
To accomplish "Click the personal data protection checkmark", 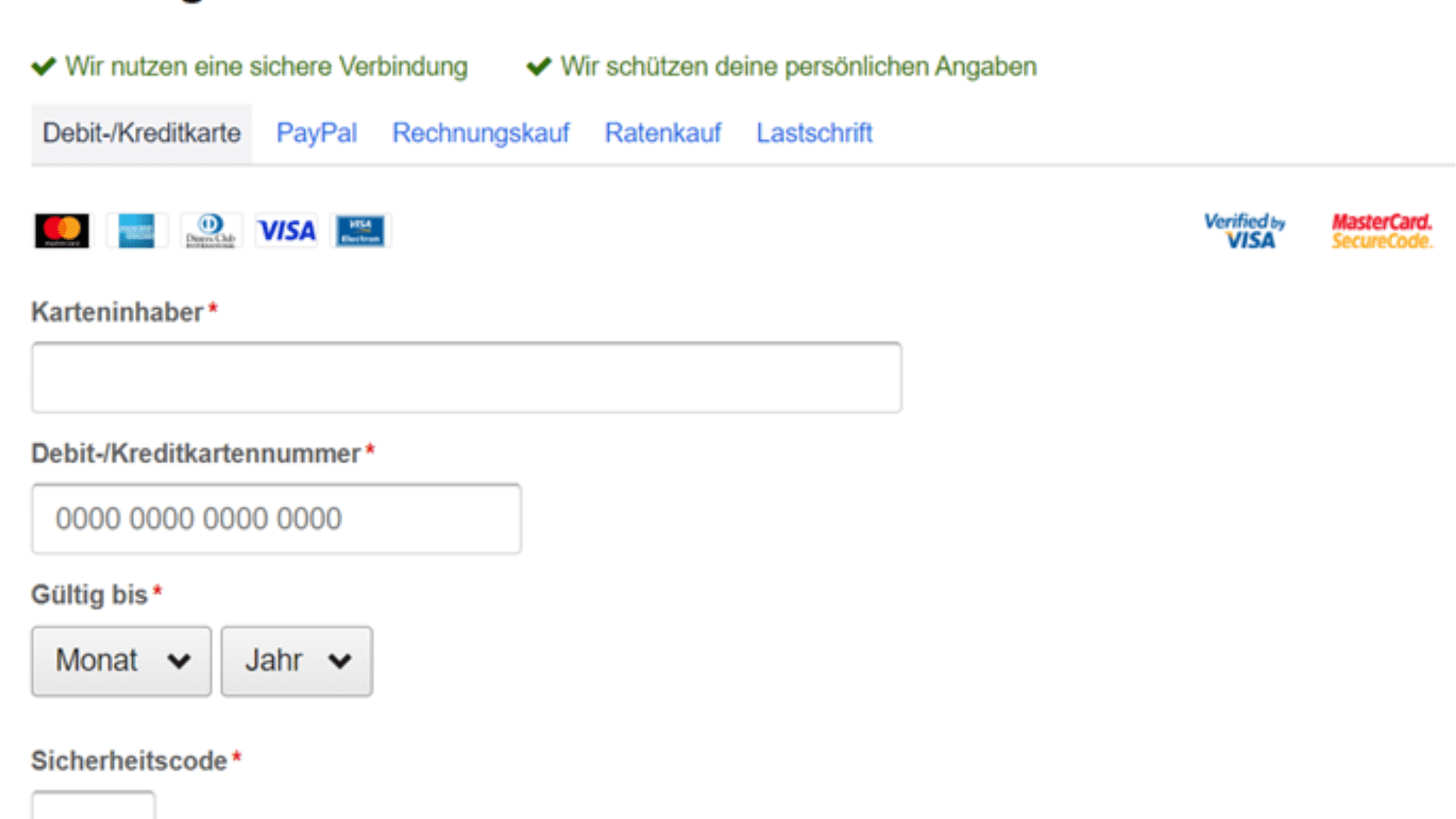I will coord(538,67).
